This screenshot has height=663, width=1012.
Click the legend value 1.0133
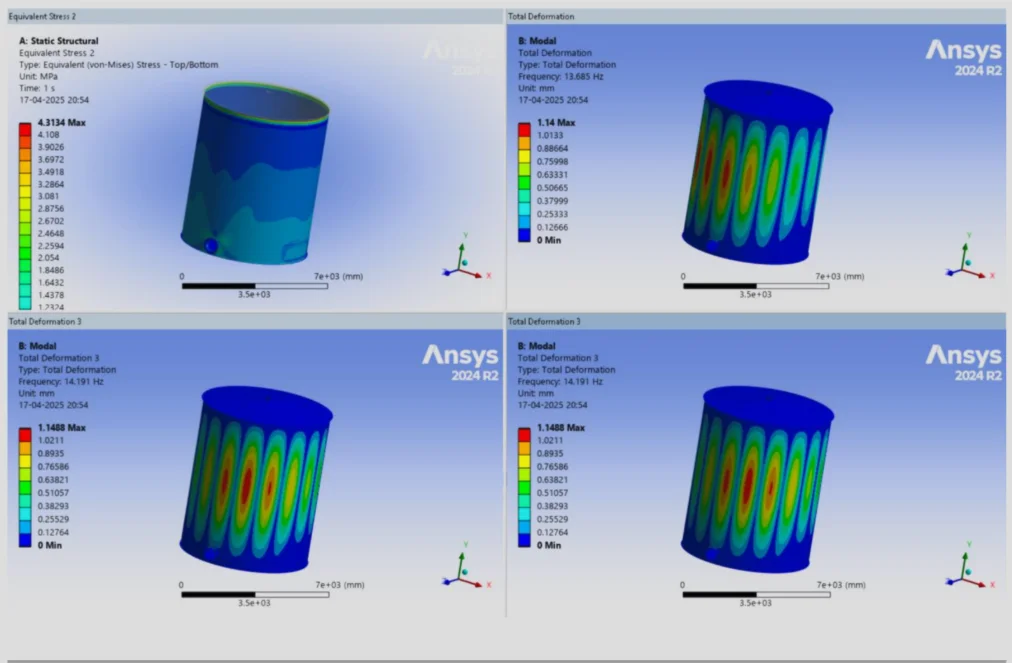tap(551, 136)
